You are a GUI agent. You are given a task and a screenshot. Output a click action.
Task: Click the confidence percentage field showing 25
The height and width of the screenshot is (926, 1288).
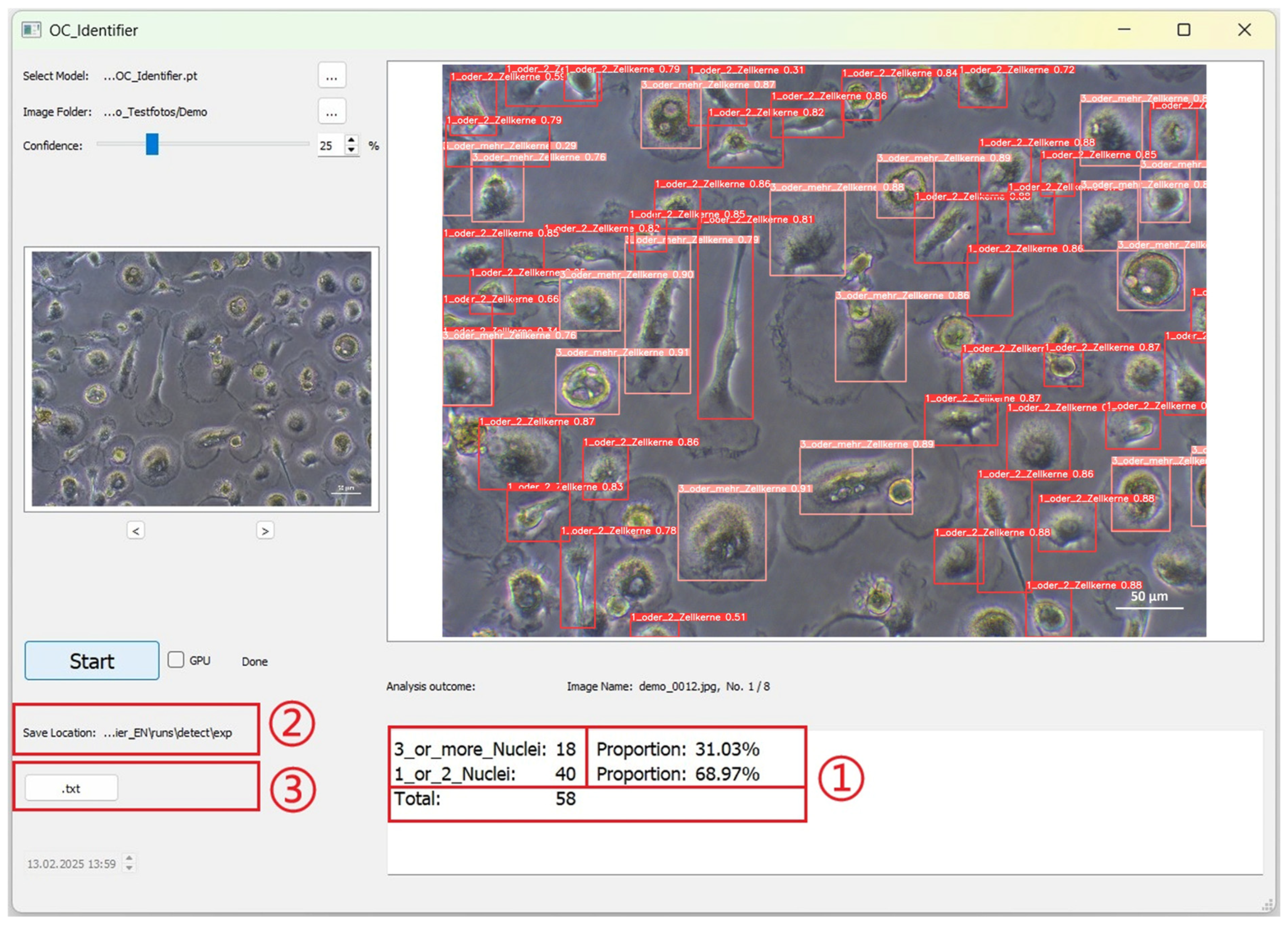(329, 145)
